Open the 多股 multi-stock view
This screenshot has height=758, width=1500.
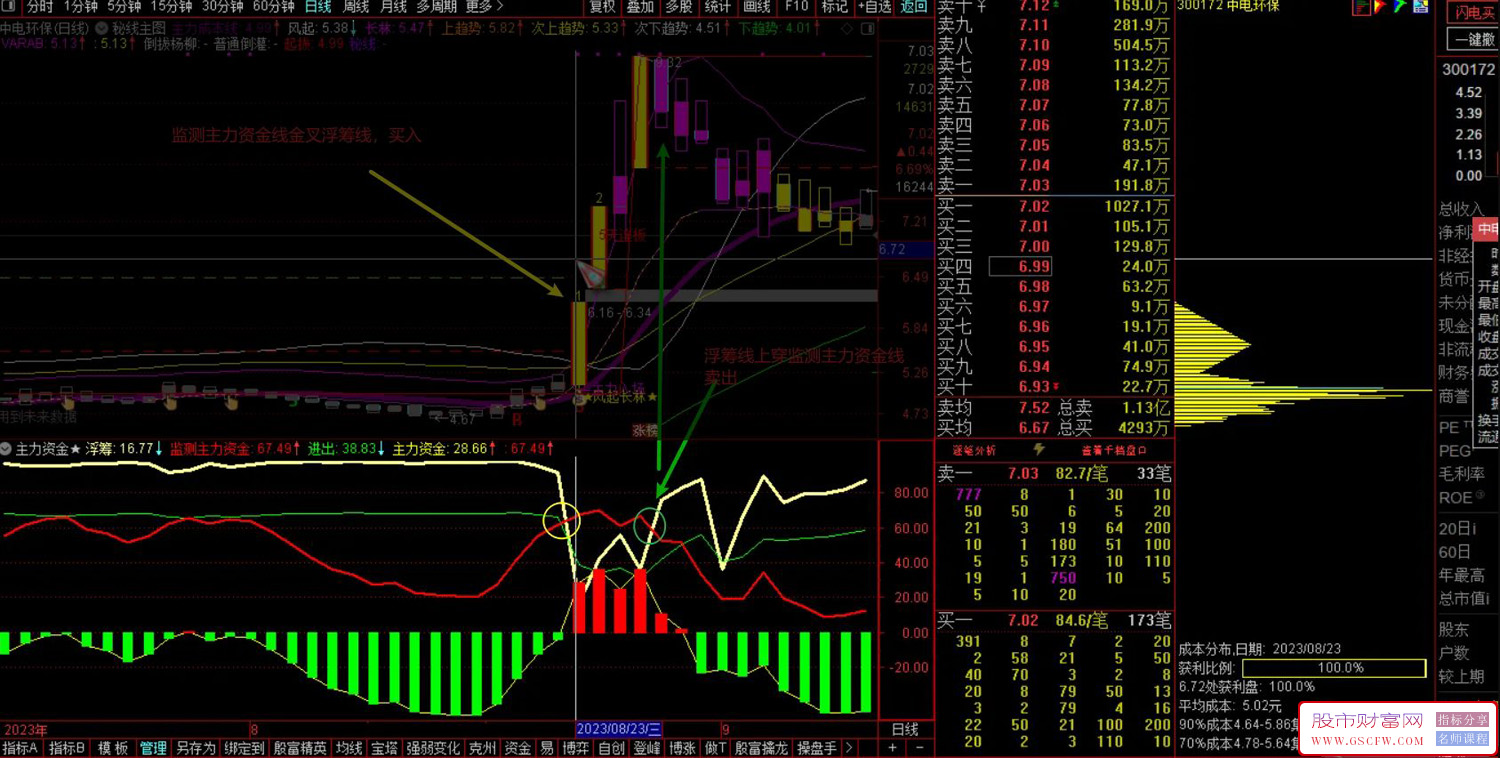point(679,7)
